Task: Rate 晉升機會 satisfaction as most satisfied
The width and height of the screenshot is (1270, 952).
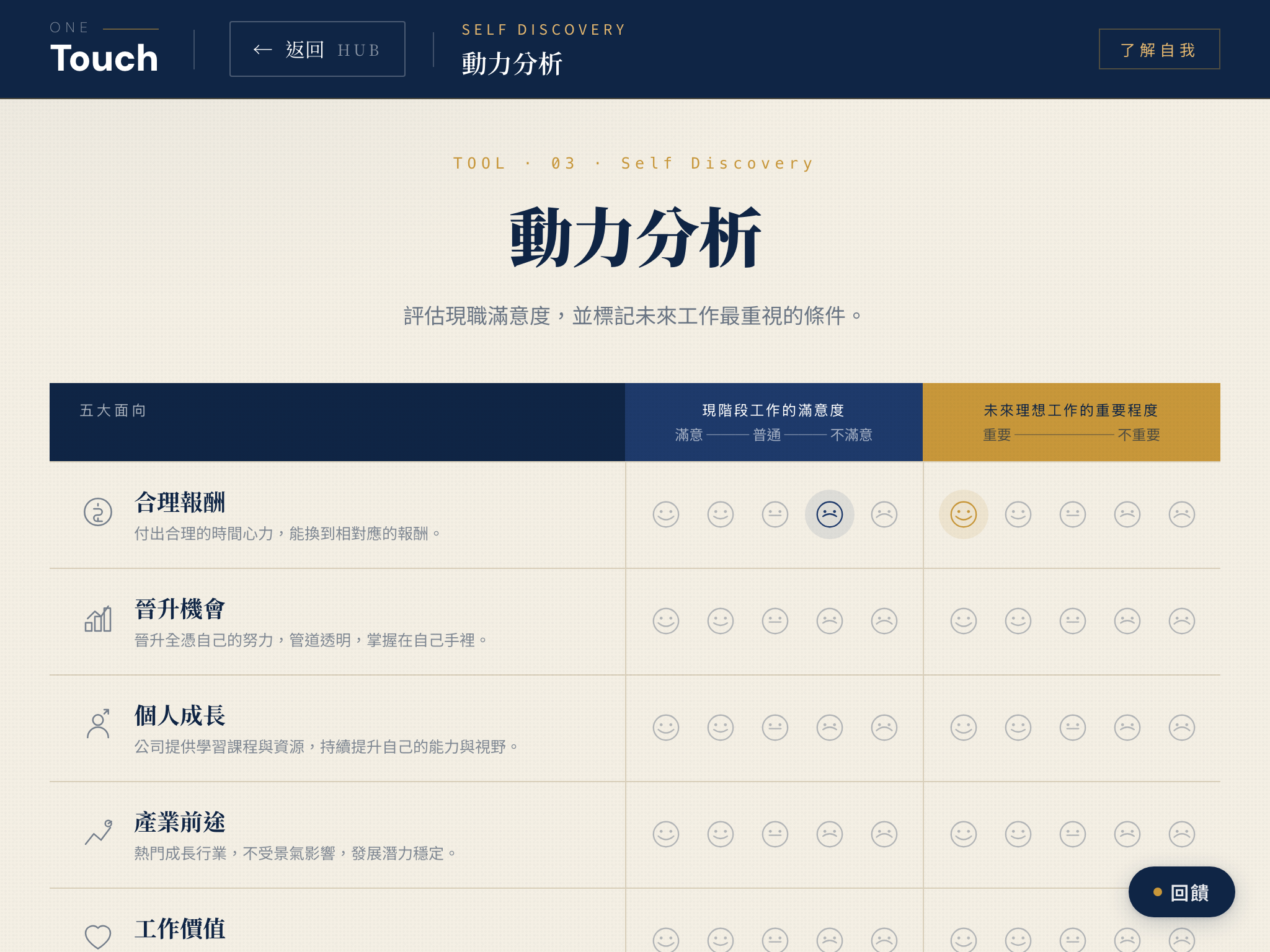Action: click(666, 621)
